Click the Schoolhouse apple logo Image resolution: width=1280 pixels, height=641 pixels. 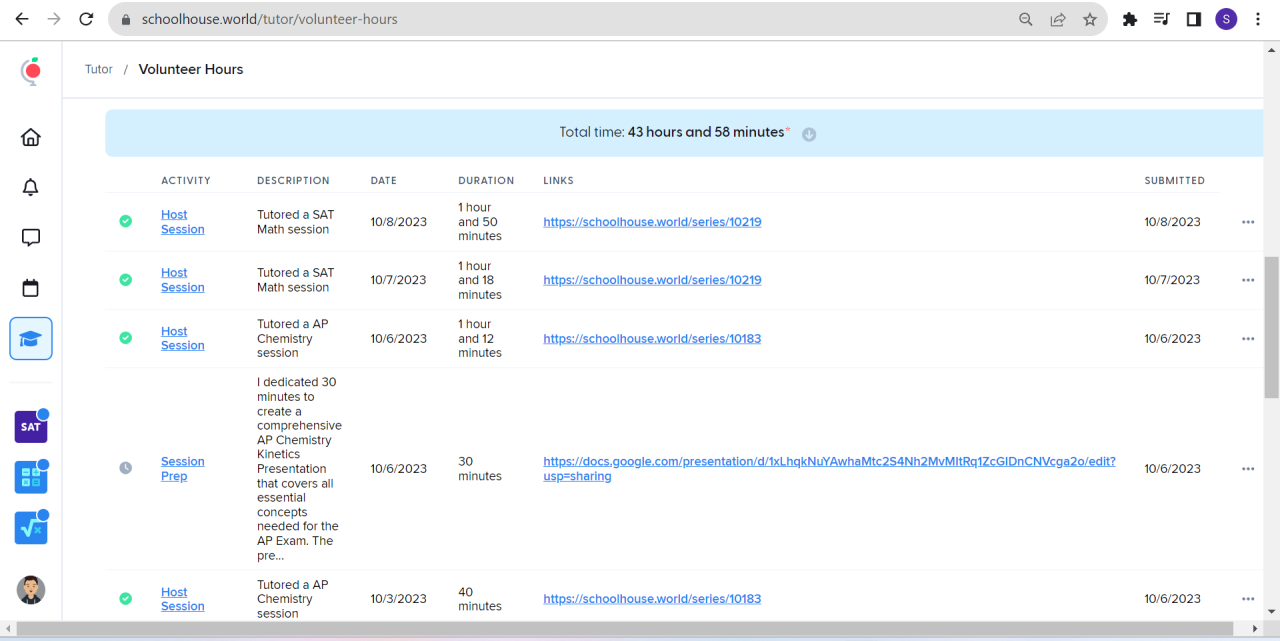click(32, 70)
